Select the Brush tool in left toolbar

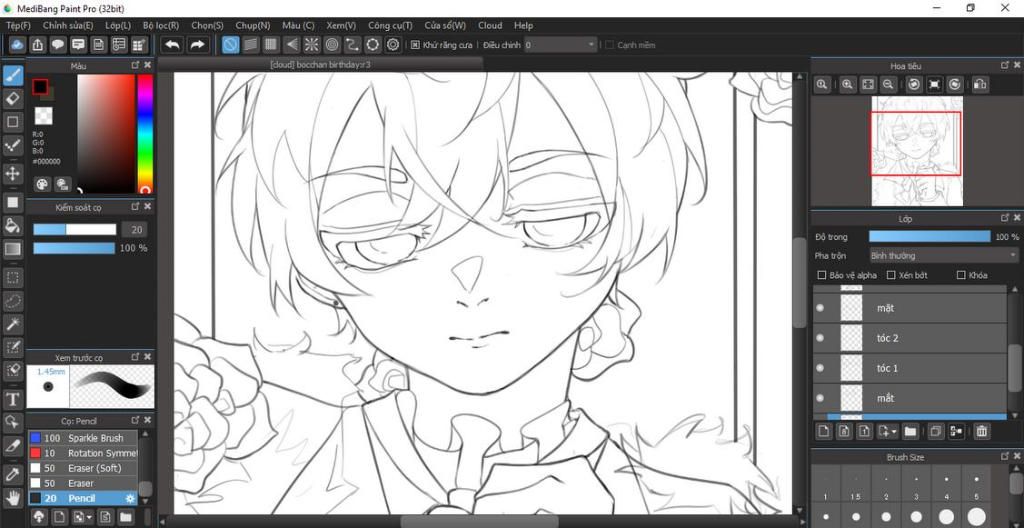coord(12,76)
